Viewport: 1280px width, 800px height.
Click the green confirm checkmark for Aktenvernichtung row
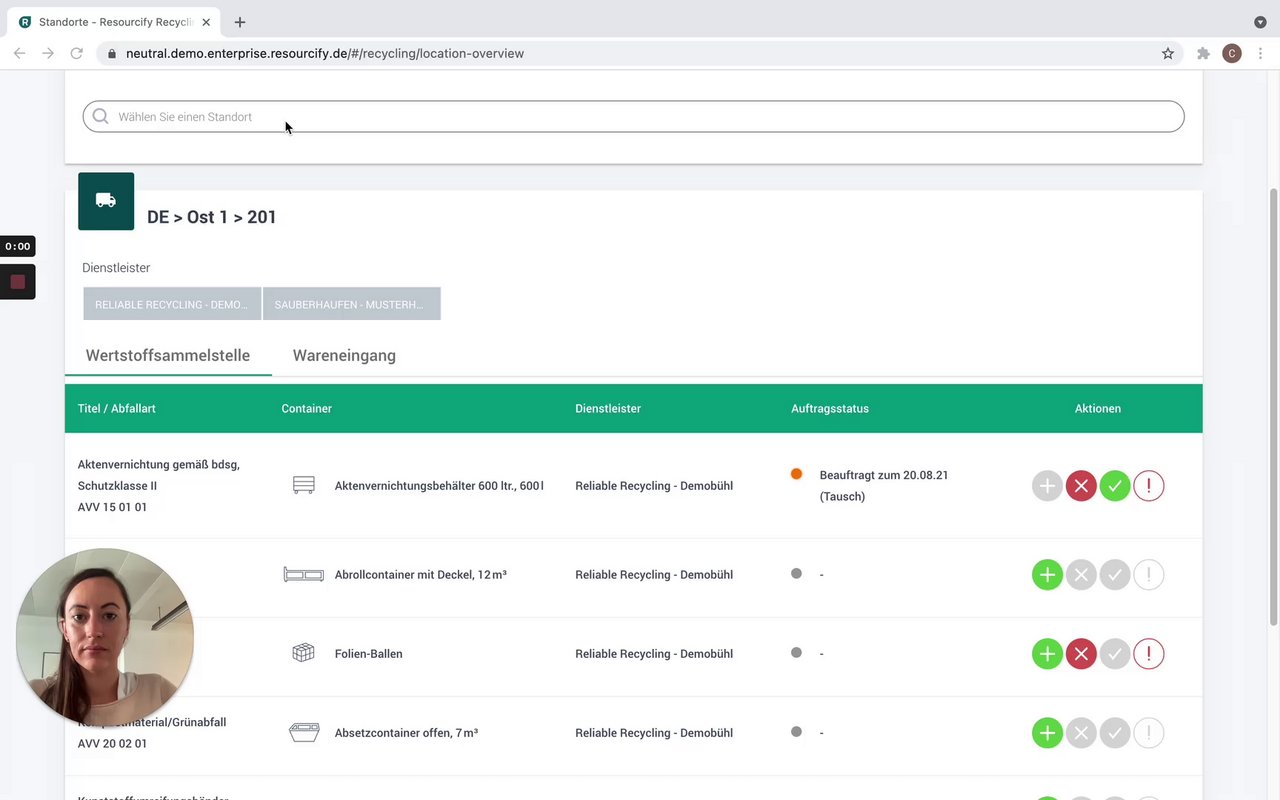coord(1115,486)
